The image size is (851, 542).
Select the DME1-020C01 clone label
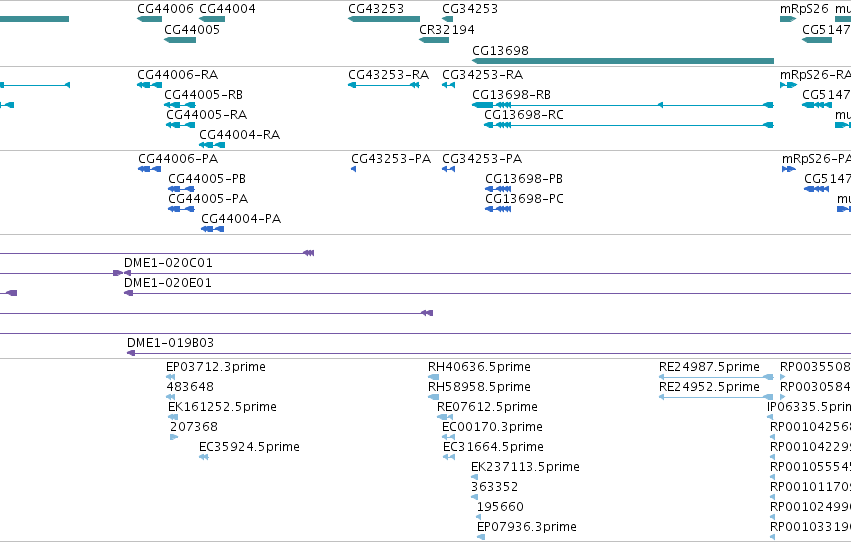coord(168,263)
